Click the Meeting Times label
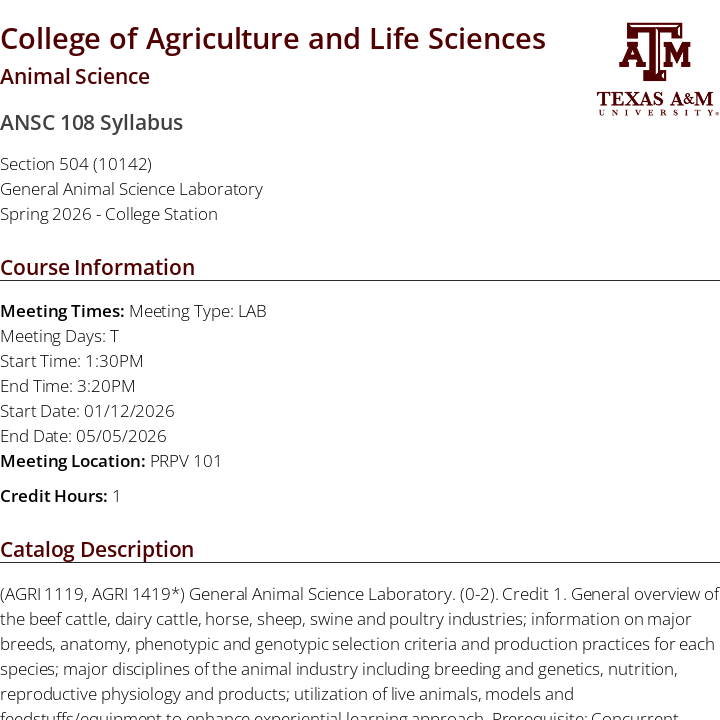Screen dimensions: 720x720 pyautogui.click(x=62, y=311)
